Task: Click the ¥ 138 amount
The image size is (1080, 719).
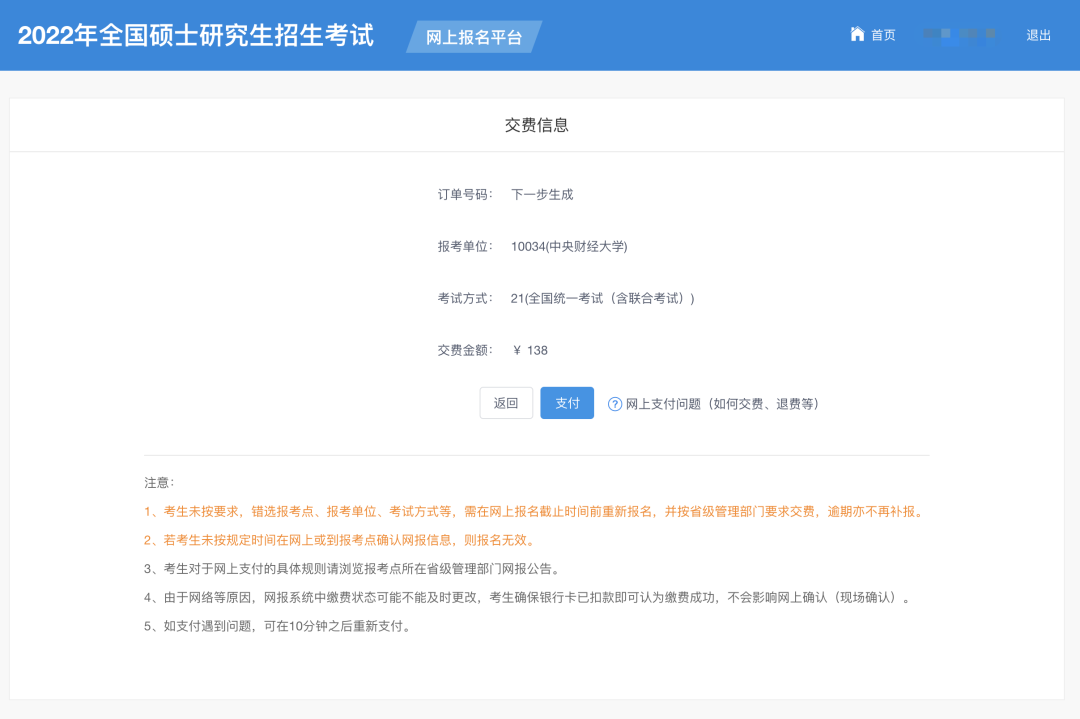Action: tap(530, 351)
